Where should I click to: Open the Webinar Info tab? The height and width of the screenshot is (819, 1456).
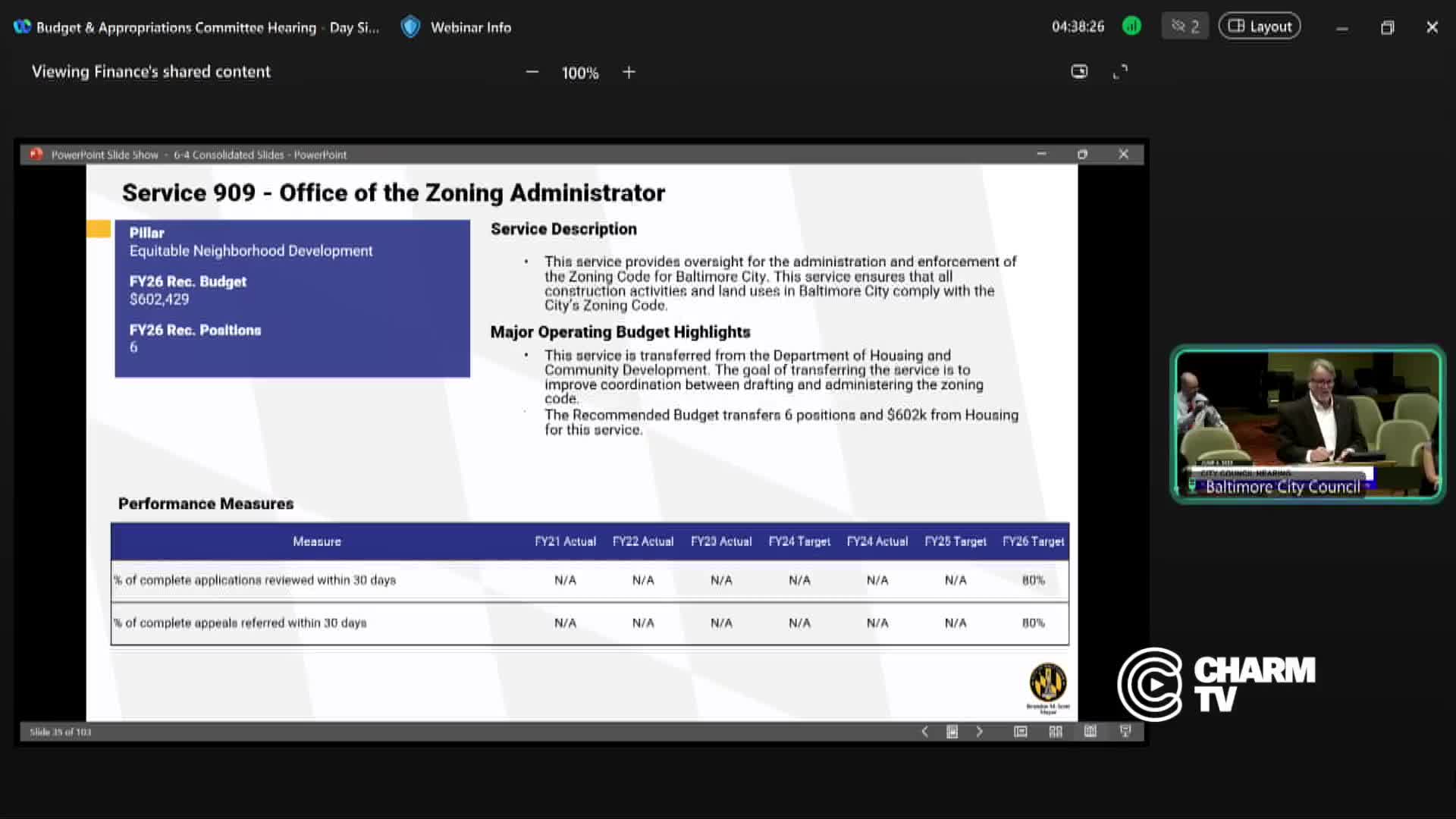click(470, 27)
